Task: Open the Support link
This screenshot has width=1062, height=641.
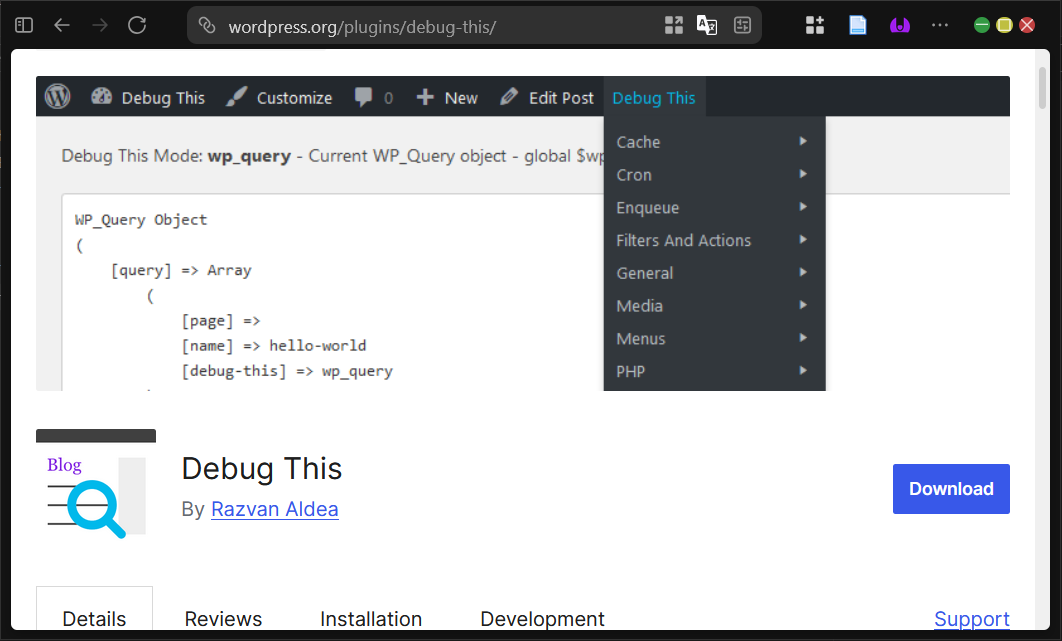Action: pos(972,618)
